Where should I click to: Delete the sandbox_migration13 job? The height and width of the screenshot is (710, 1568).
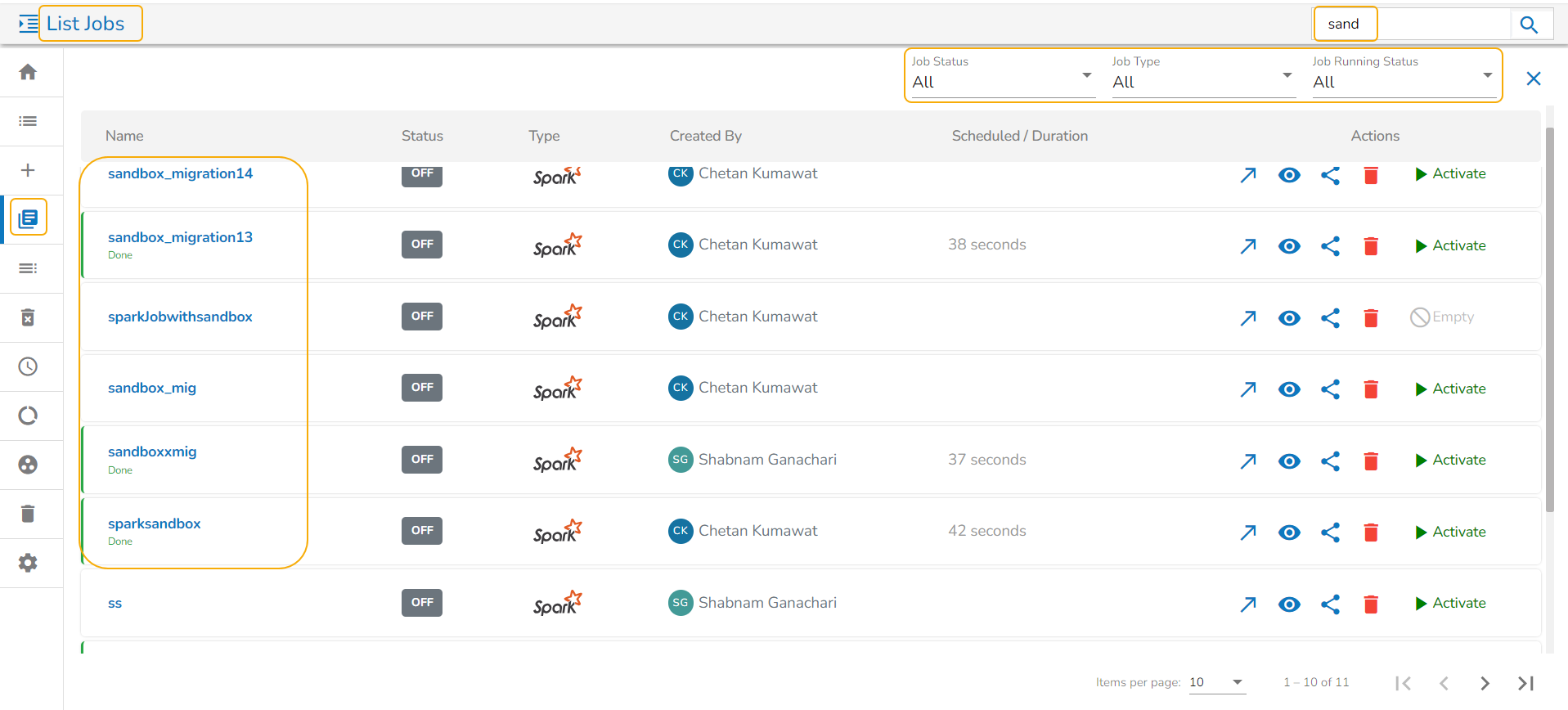(1371, 246)
